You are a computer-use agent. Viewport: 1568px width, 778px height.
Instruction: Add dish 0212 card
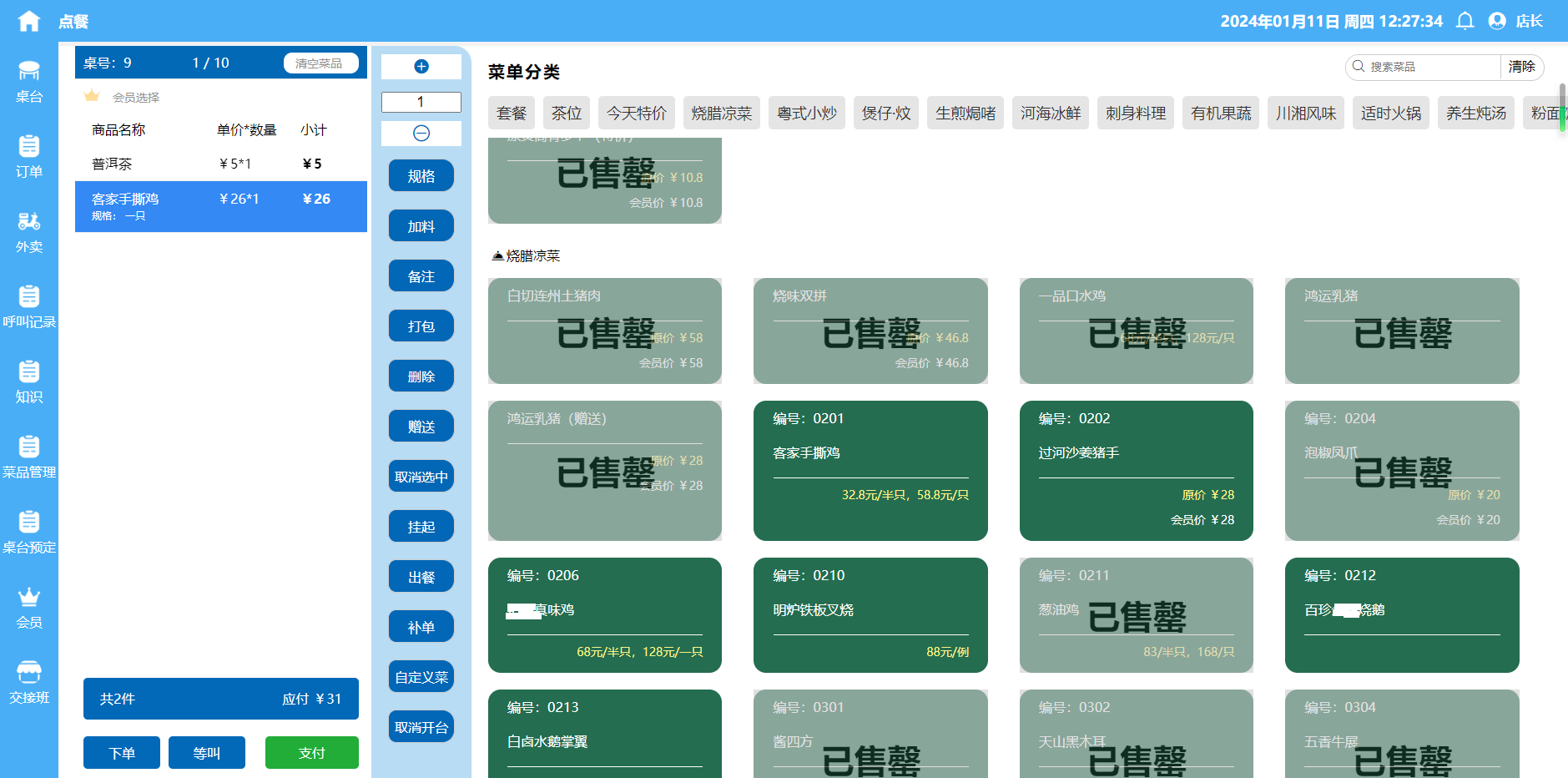(1402, 615)
